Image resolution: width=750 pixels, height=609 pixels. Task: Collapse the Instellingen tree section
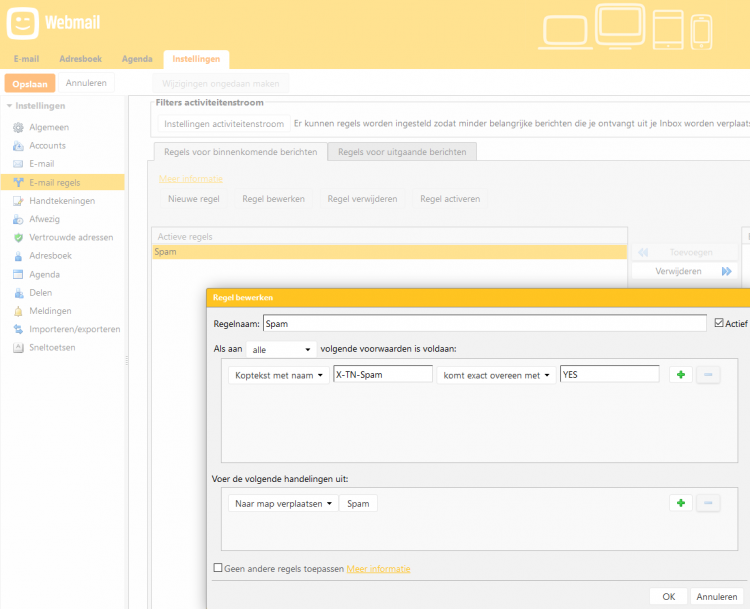[9, 106]
